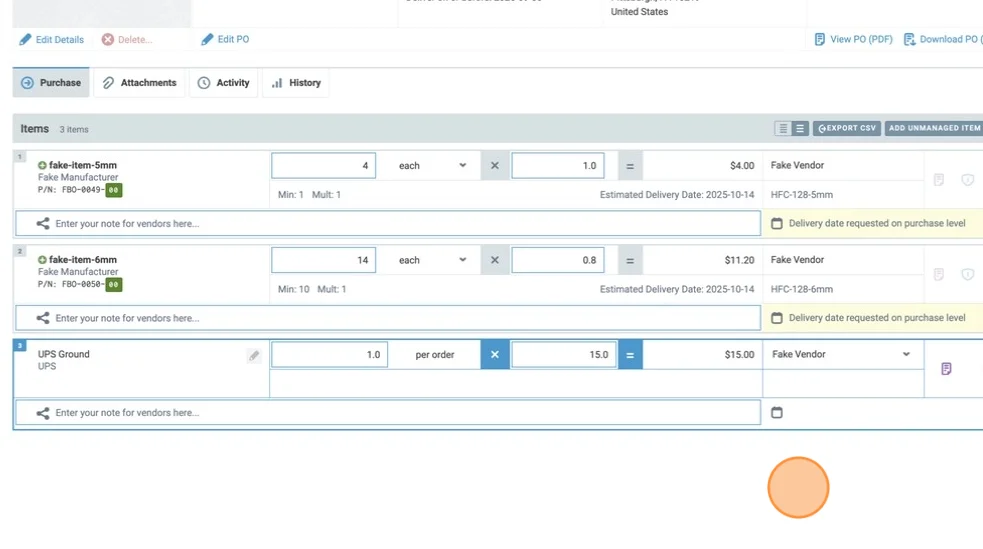This screenshot has height=549, width=983.
Task: Switch to the expanded list view toggle
Action: point(800,129)
